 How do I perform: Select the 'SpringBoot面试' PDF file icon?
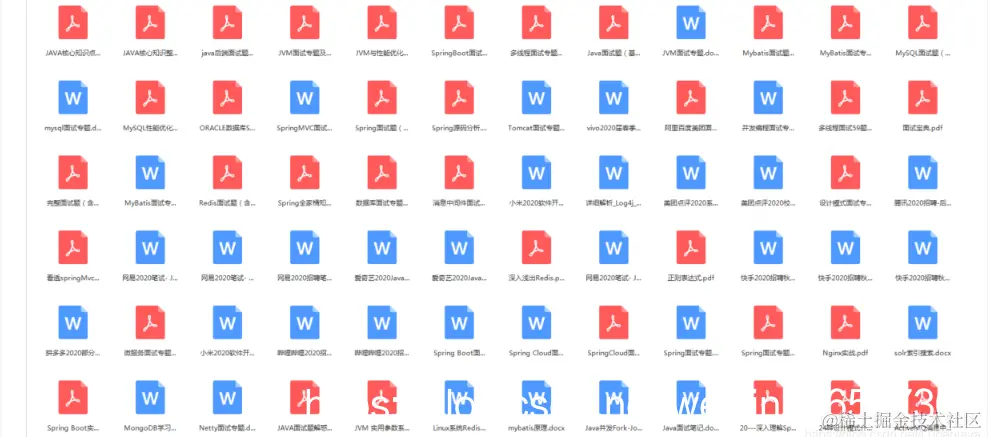(x=459, y=22)
